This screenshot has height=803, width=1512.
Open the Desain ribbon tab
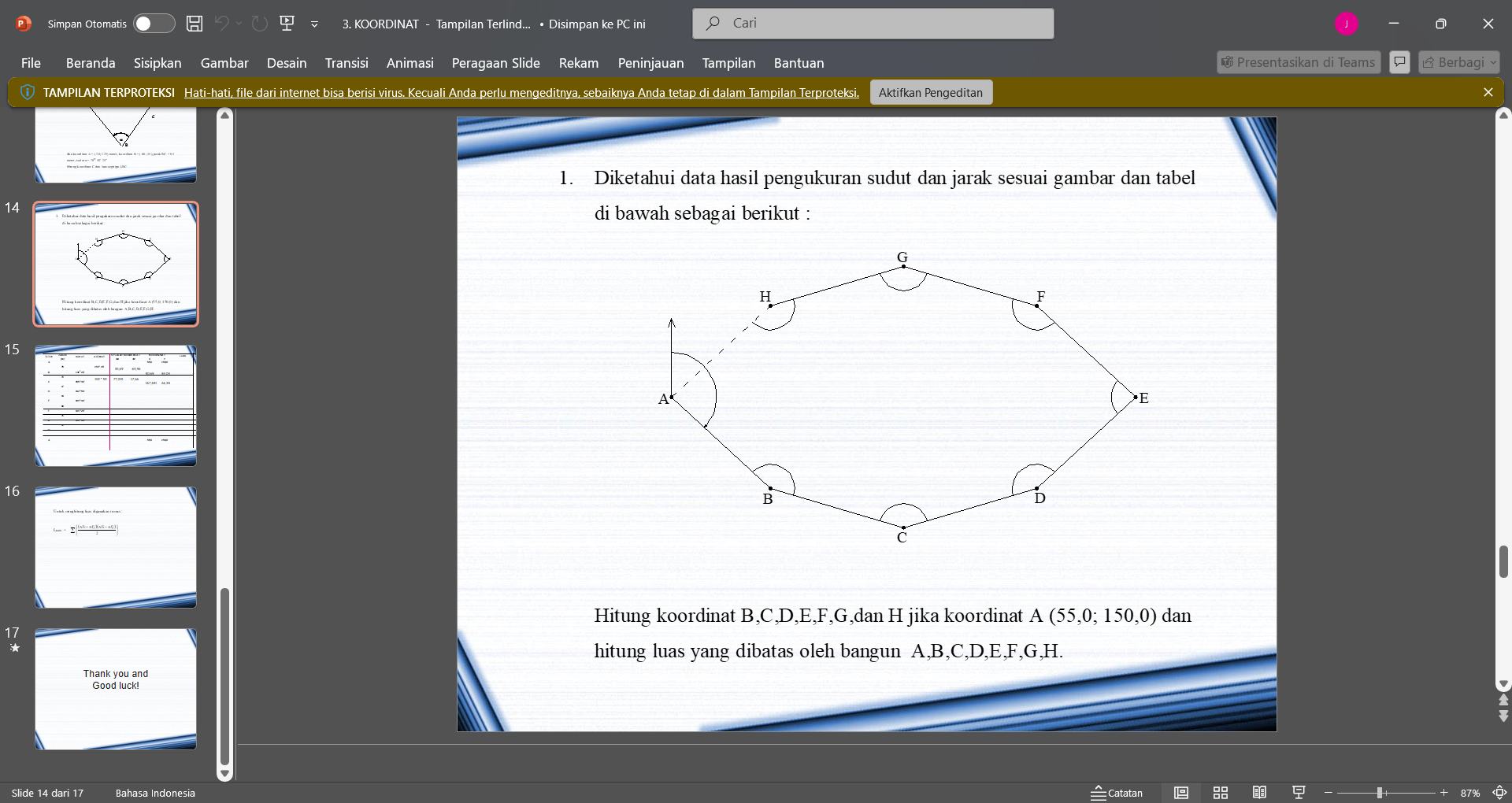287,63
